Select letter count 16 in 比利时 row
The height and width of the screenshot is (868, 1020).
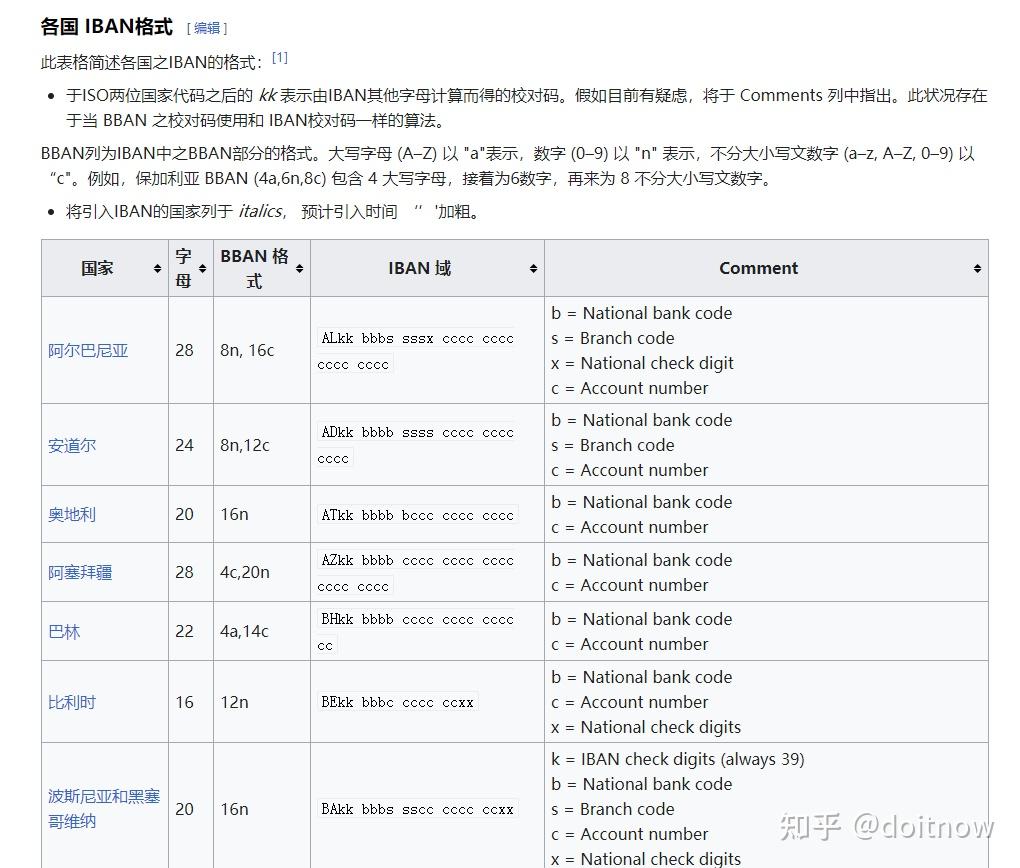[184, 703]
